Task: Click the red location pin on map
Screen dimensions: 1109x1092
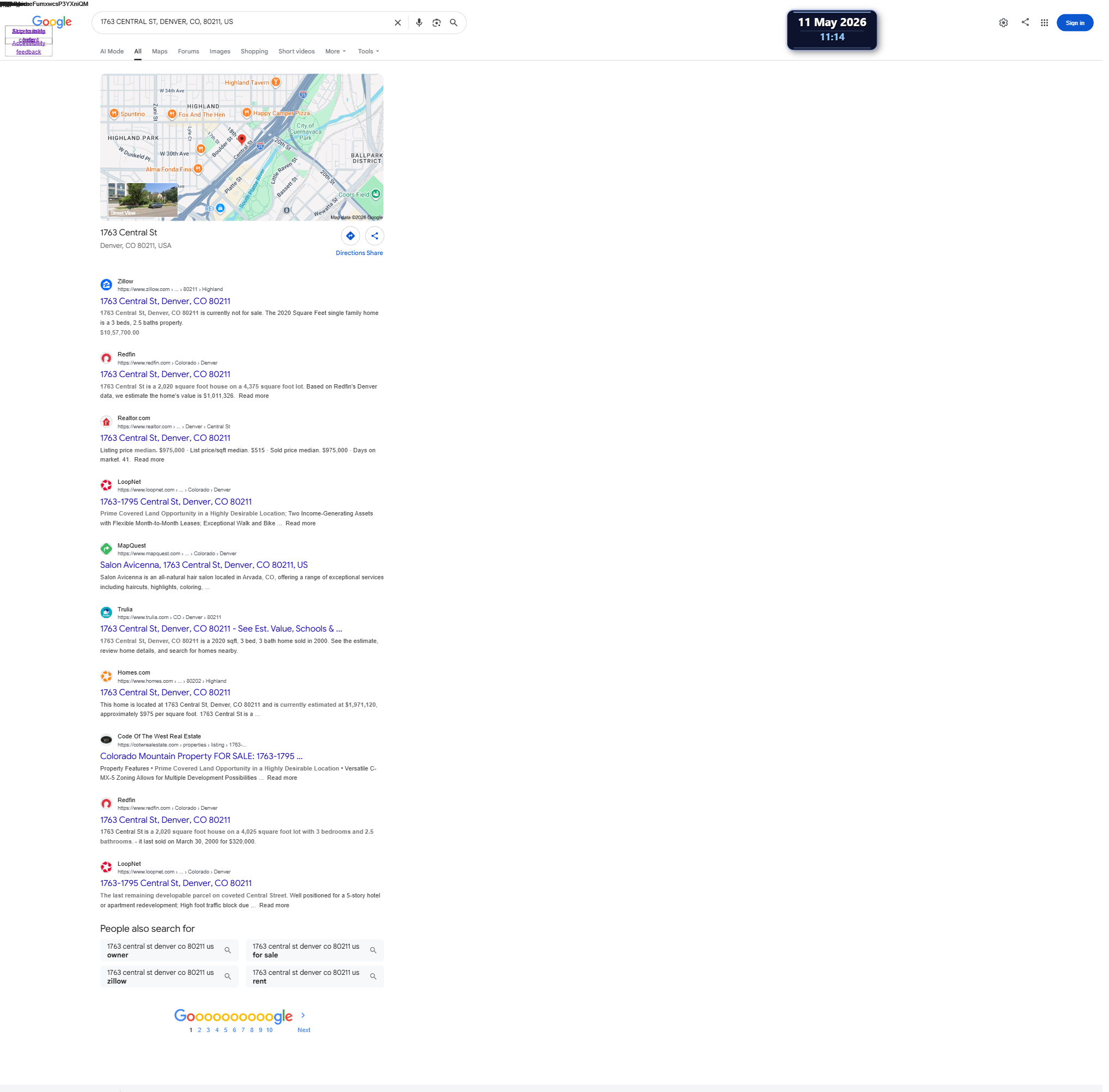Action: [242, 139]
